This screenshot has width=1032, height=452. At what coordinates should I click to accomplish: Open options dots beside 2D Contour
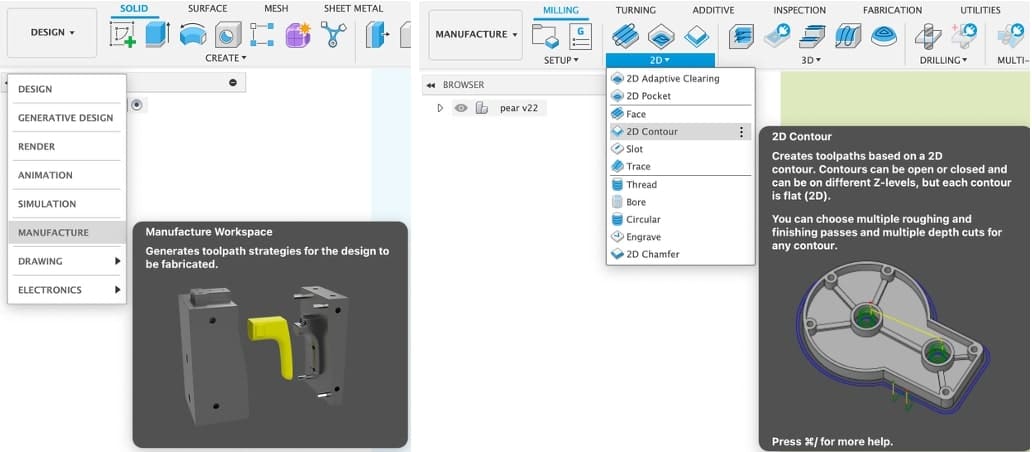click(741, 132)
